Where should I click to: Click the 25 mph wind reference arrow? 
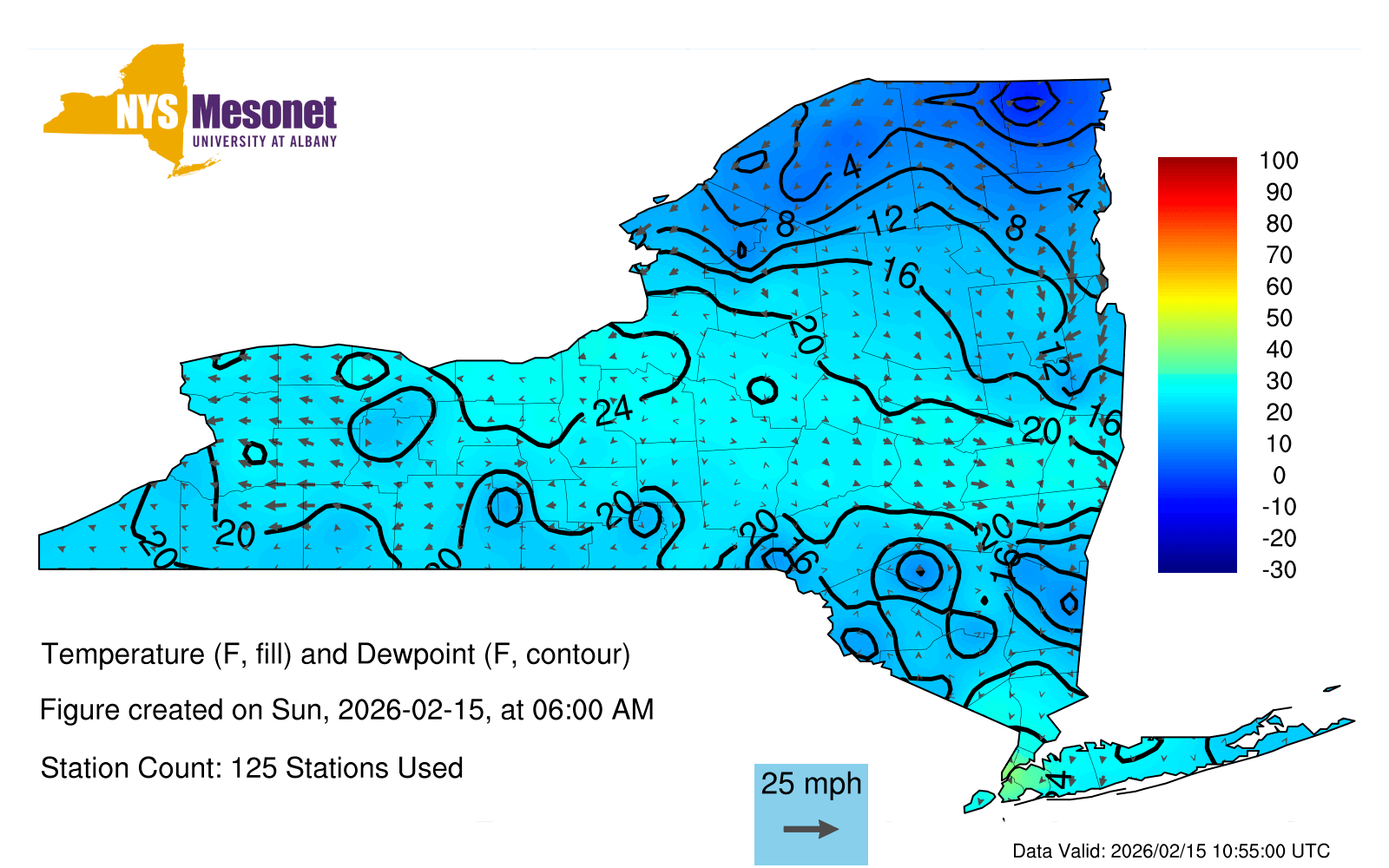(x=811, y=829)
